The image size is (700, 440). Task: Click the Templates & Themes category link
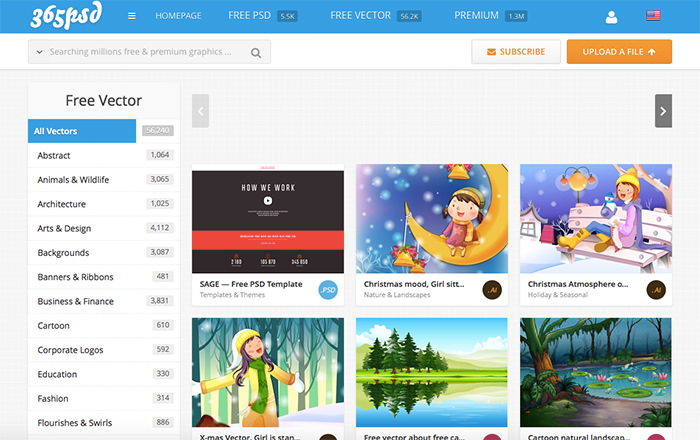pyautogui.click(x=232, y=295)
